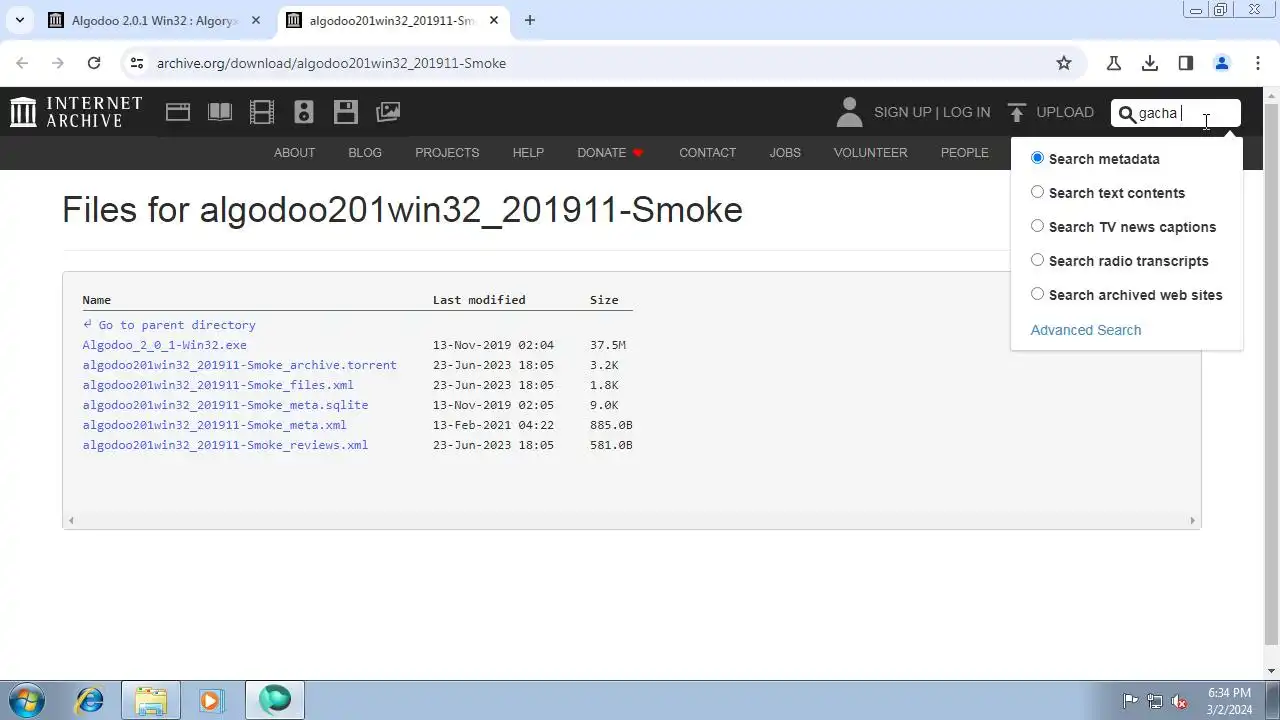Click the search magnifier icon

1127,114
